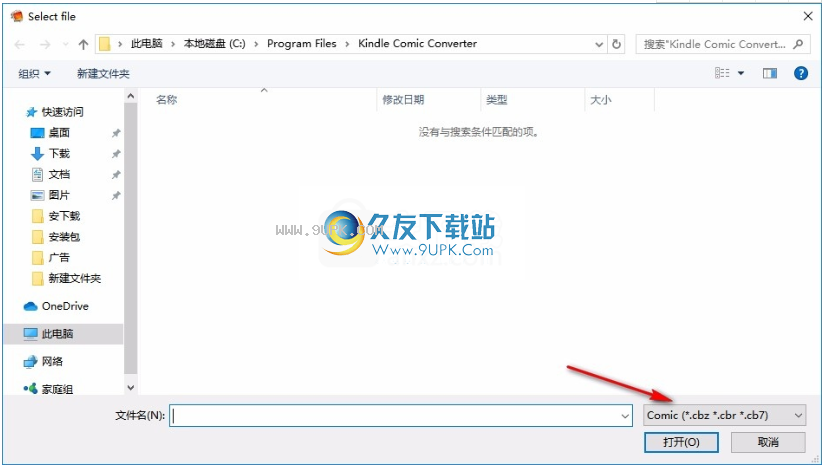Go forward with the forward arrow

pos(45,45)
